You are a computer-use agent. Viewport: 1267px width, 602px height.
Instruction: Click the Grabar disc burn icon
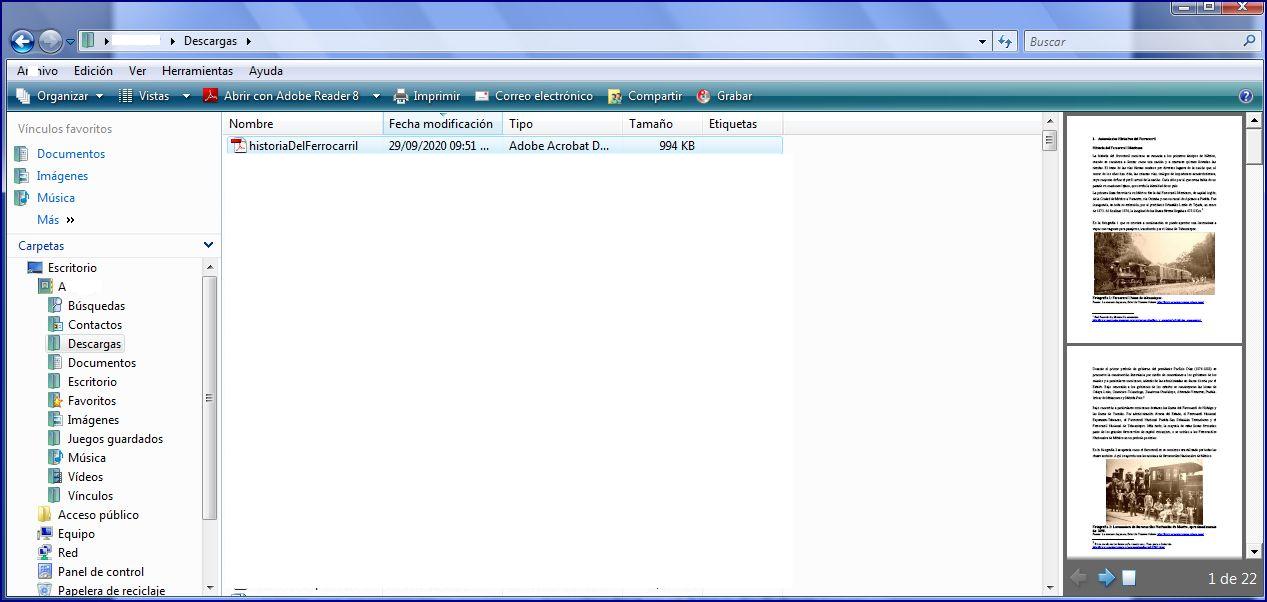coord(704,97)
